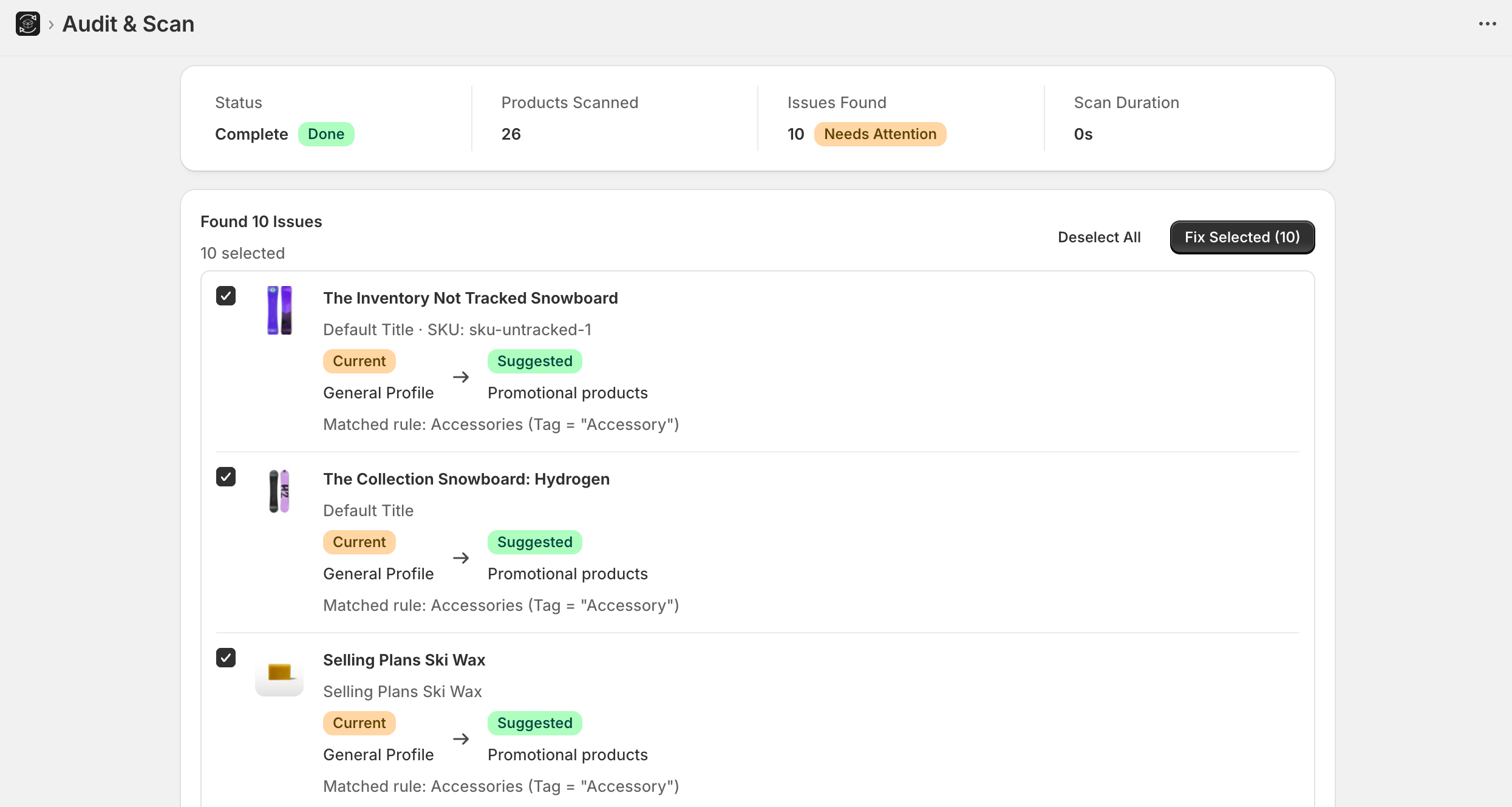Select the 'Audit & Scan' page title
1512x807 pixels.
128,24
